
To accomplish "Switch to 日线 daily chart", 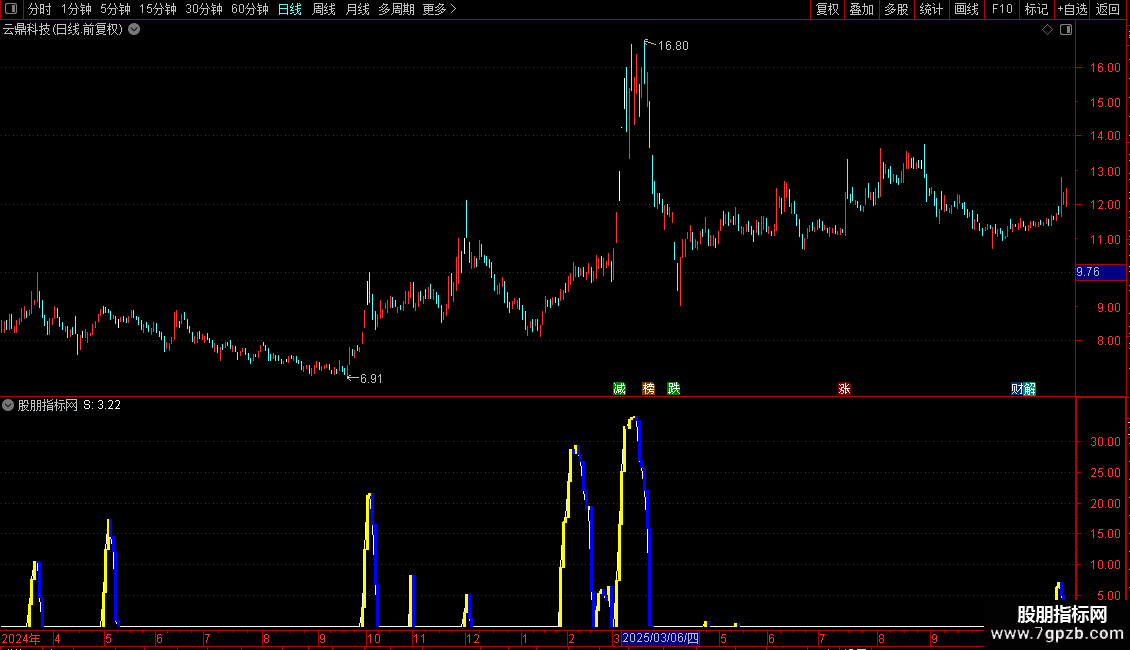I will (x=290, y=9).
